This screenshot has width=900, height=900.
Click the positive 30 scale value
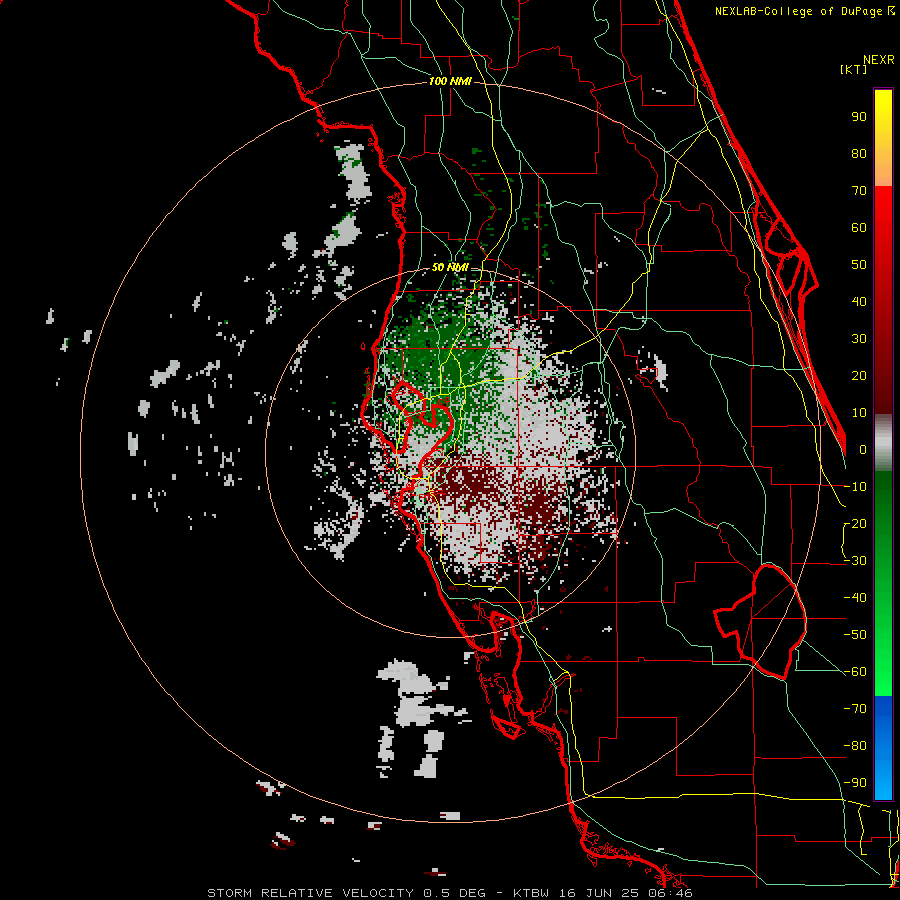pos(859,339)
